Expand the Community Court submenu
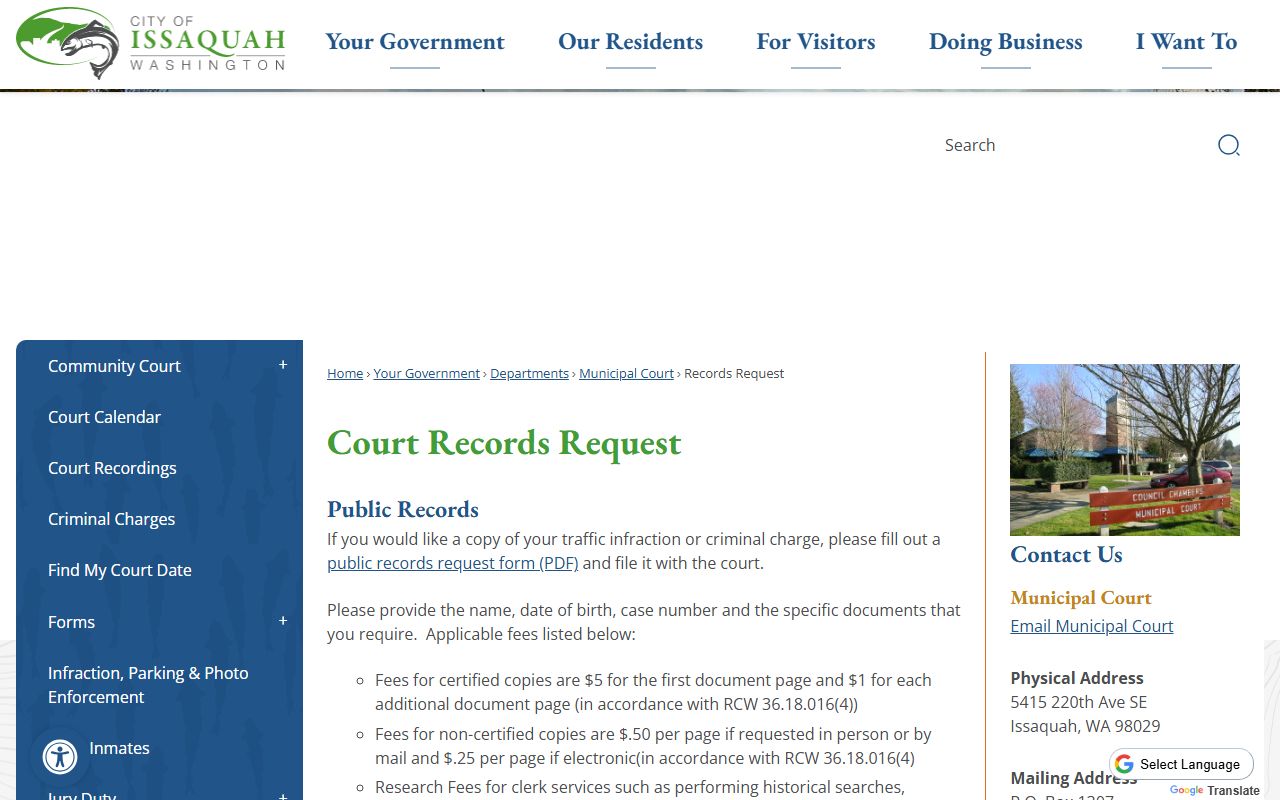1280x800 pixels. click(283, 365)
